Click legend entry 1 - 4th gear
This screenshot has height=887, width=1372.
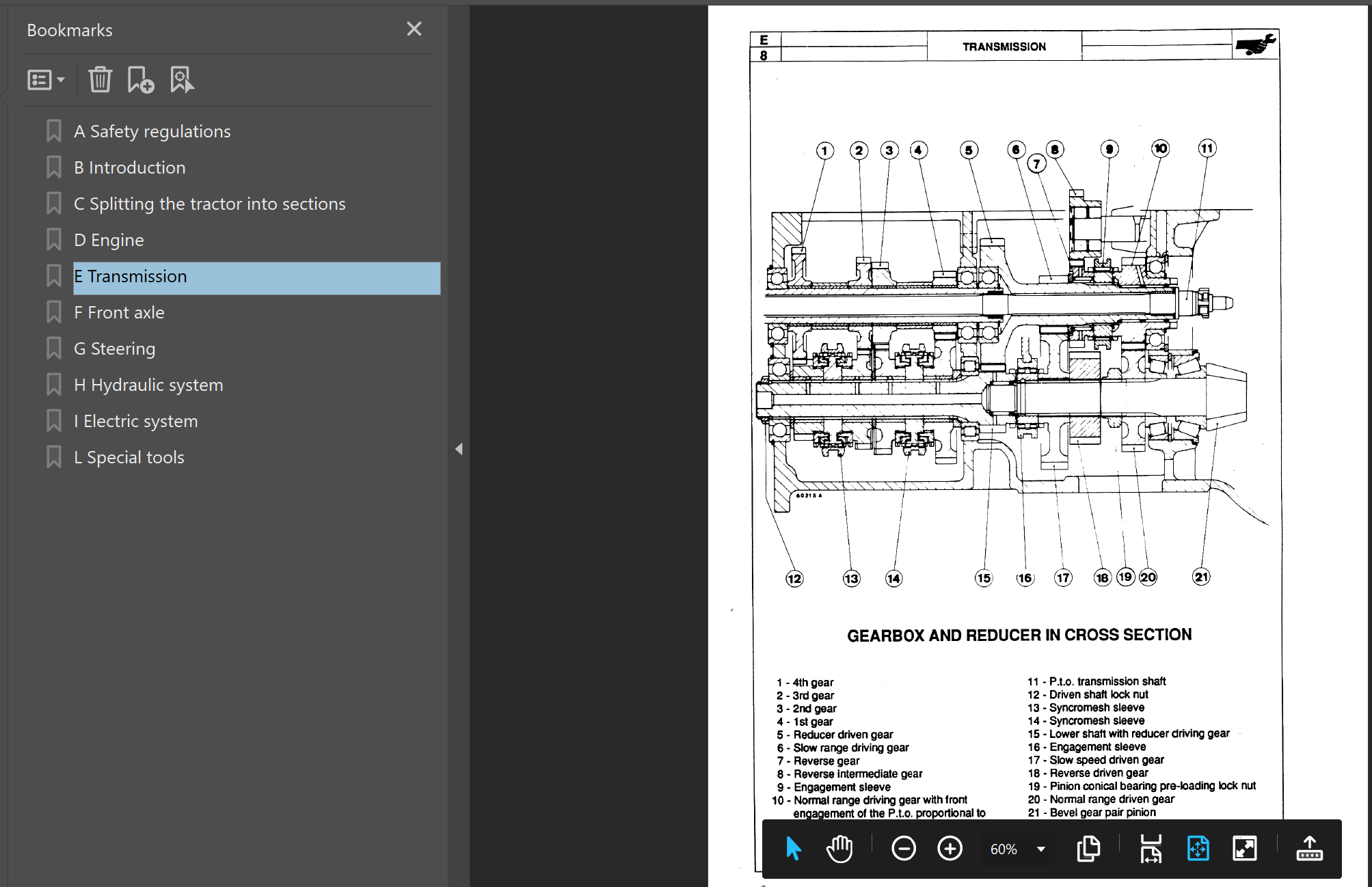(x=805, y=682)
